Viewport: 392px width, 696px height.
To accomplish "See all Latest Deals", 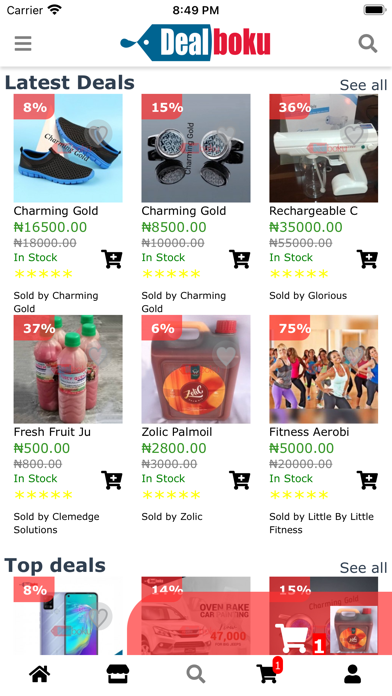I will [363, 85].
